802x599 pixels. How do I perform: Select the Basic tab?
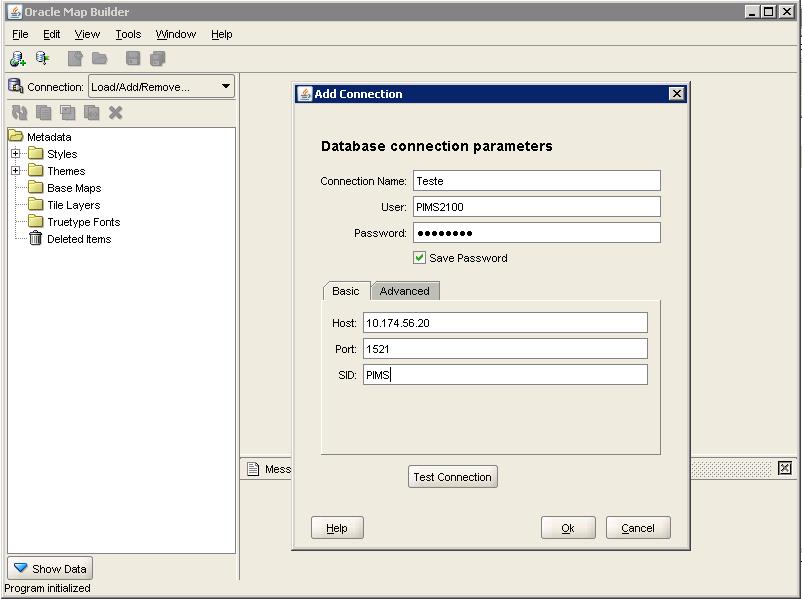click(x=346, y=291)
